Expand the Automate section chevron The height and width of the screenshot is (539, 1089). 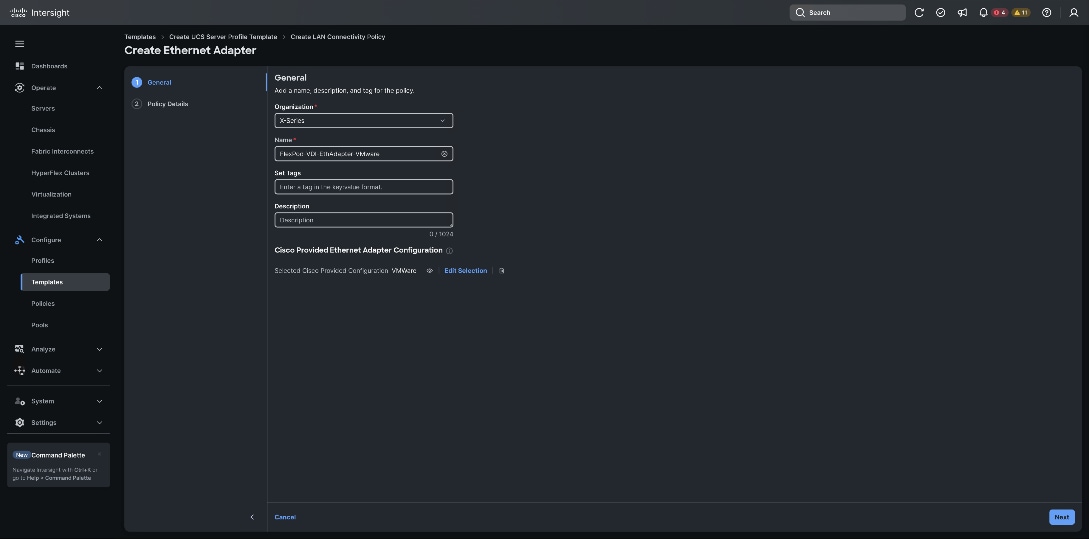[99, 371]
